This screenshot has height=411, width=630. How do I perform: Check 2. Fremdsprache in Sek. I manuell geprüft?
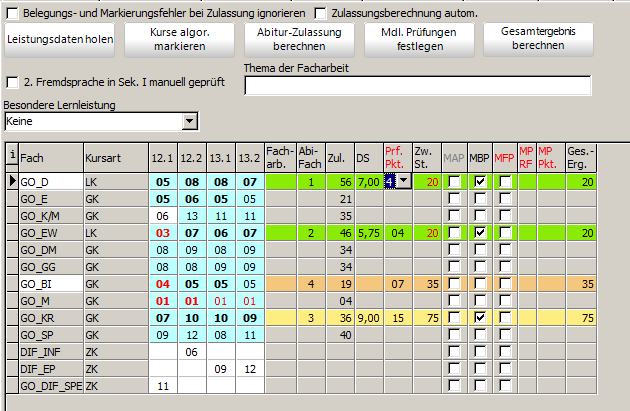pyautogui.click(x=12, y=82)
